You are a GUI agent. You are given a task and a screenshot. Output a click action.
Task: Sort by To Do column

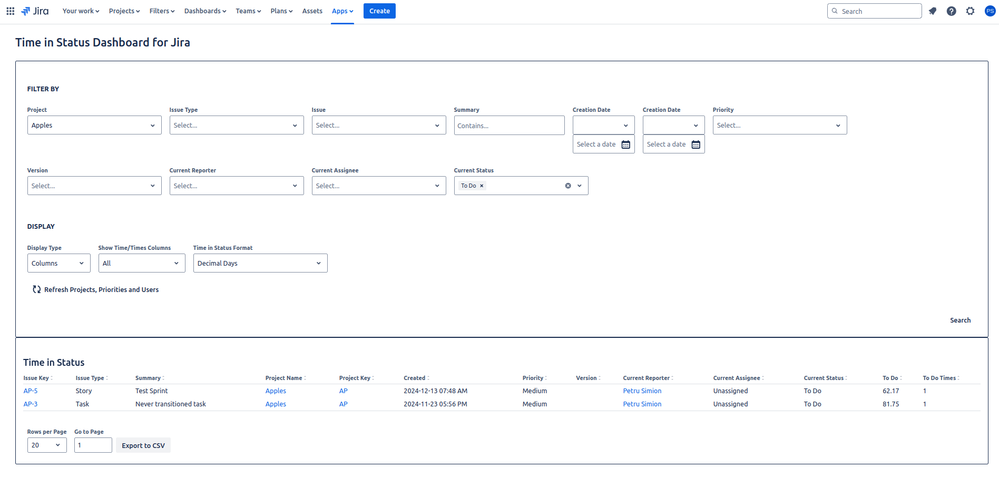pos(892,378)
